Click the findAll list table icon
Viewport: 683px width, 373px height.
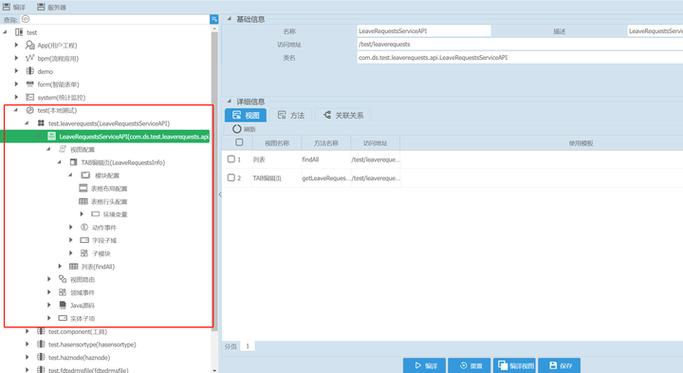click(73, 266)
